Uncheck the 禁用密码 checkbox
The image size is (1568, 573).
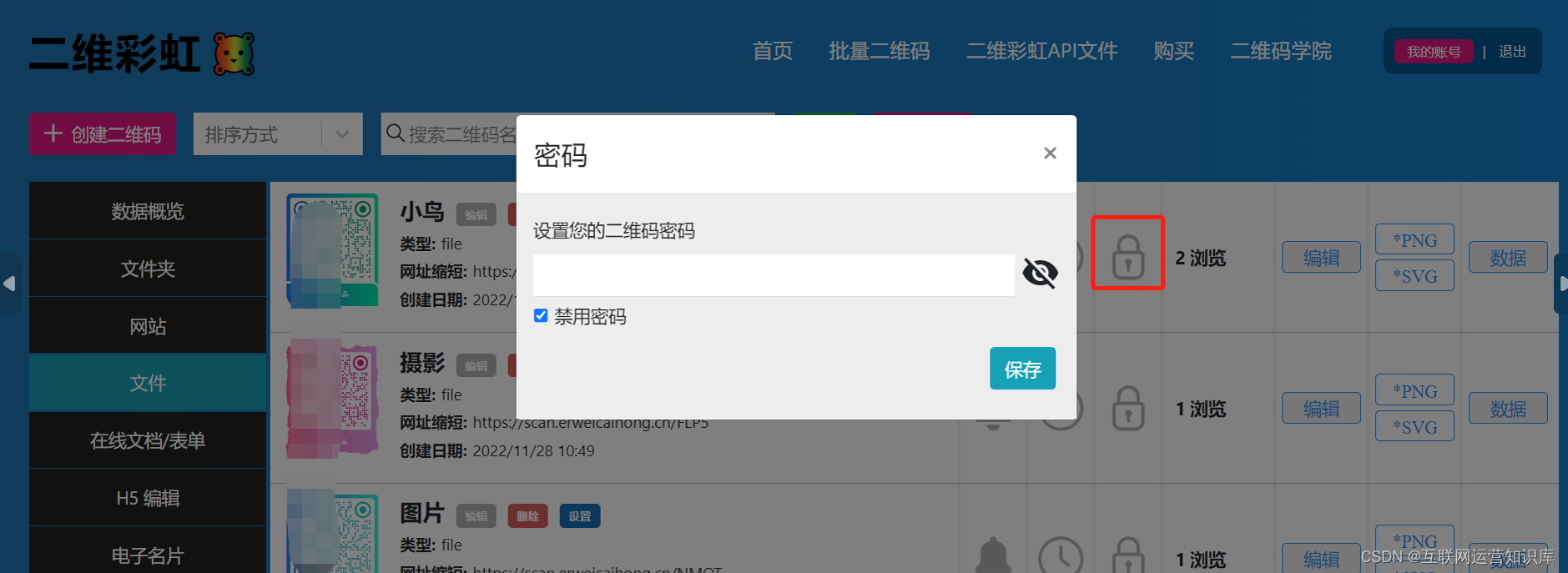(541, 315)
